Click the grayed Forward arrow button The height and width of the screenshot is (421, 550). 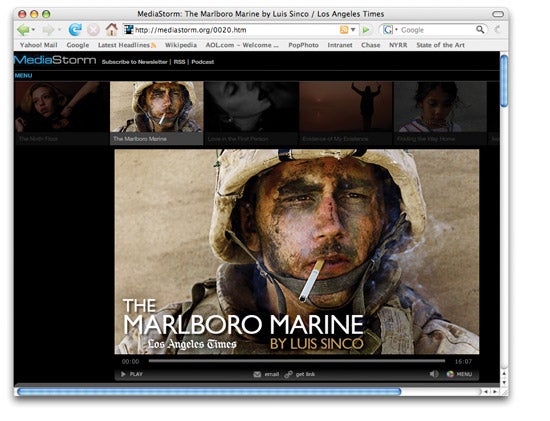click(x=48, y=30)
